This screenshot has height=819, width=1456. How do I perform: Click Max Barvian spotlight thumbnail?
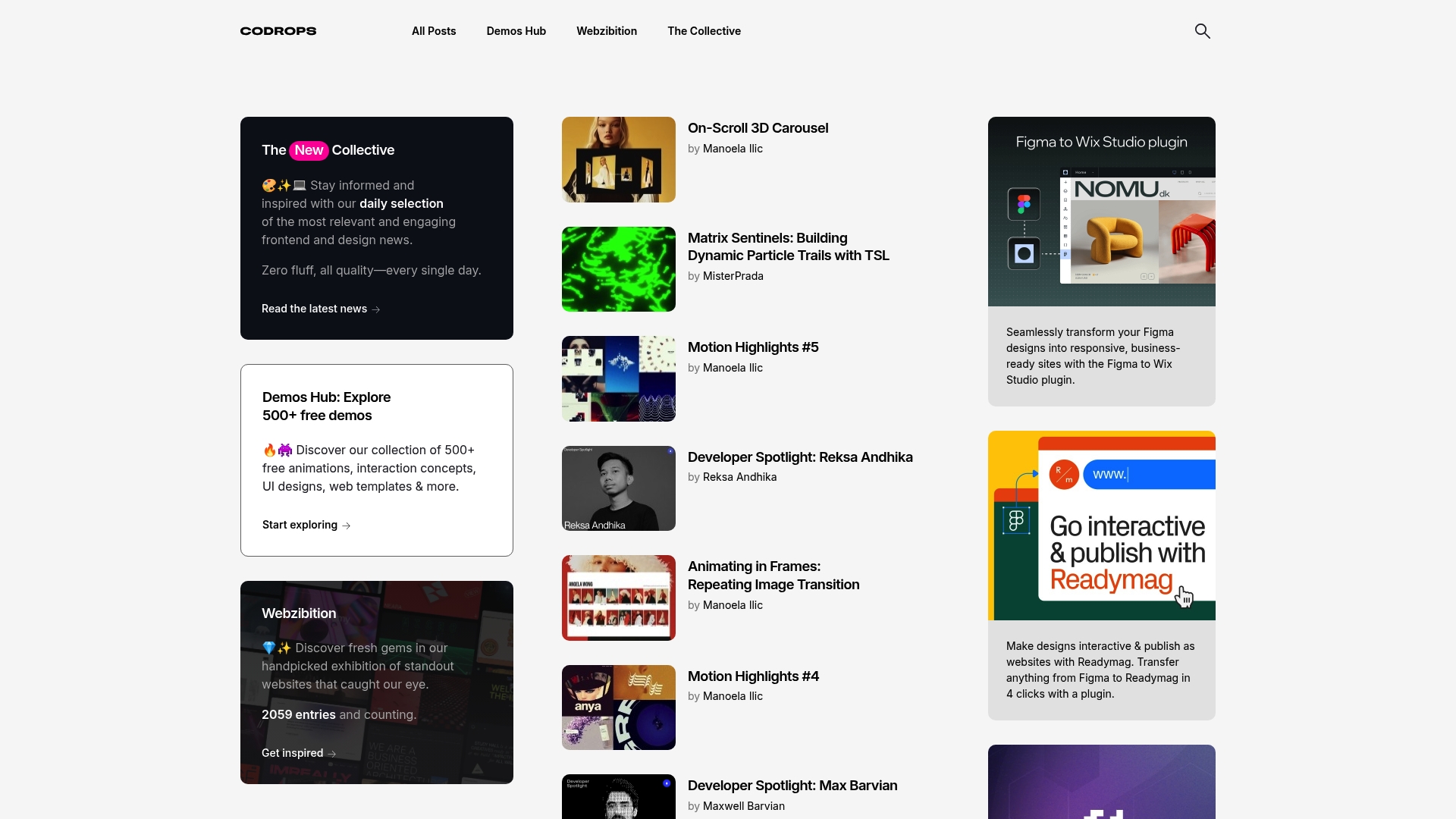click(619, 796)
